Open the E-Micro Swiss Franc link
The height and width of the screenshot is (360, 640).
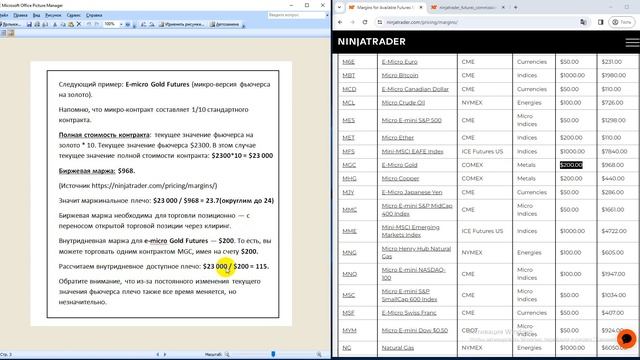coord(409,313)
